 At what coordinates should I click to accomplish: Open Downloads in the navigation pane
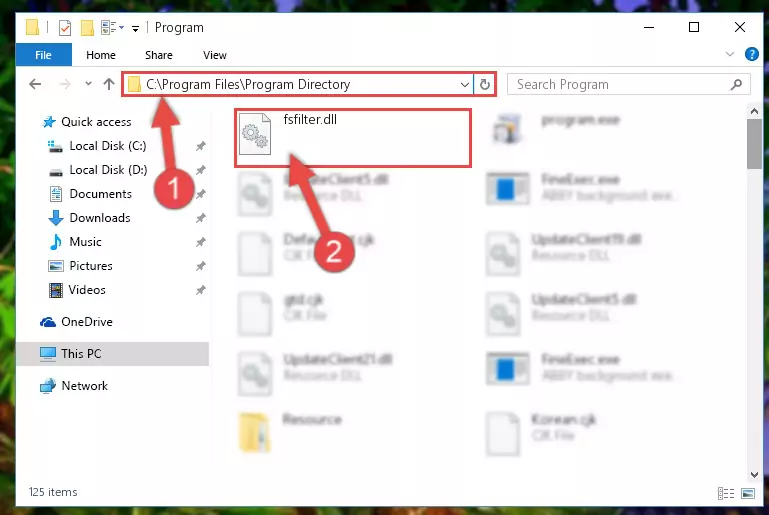click(x=100, y=218)
